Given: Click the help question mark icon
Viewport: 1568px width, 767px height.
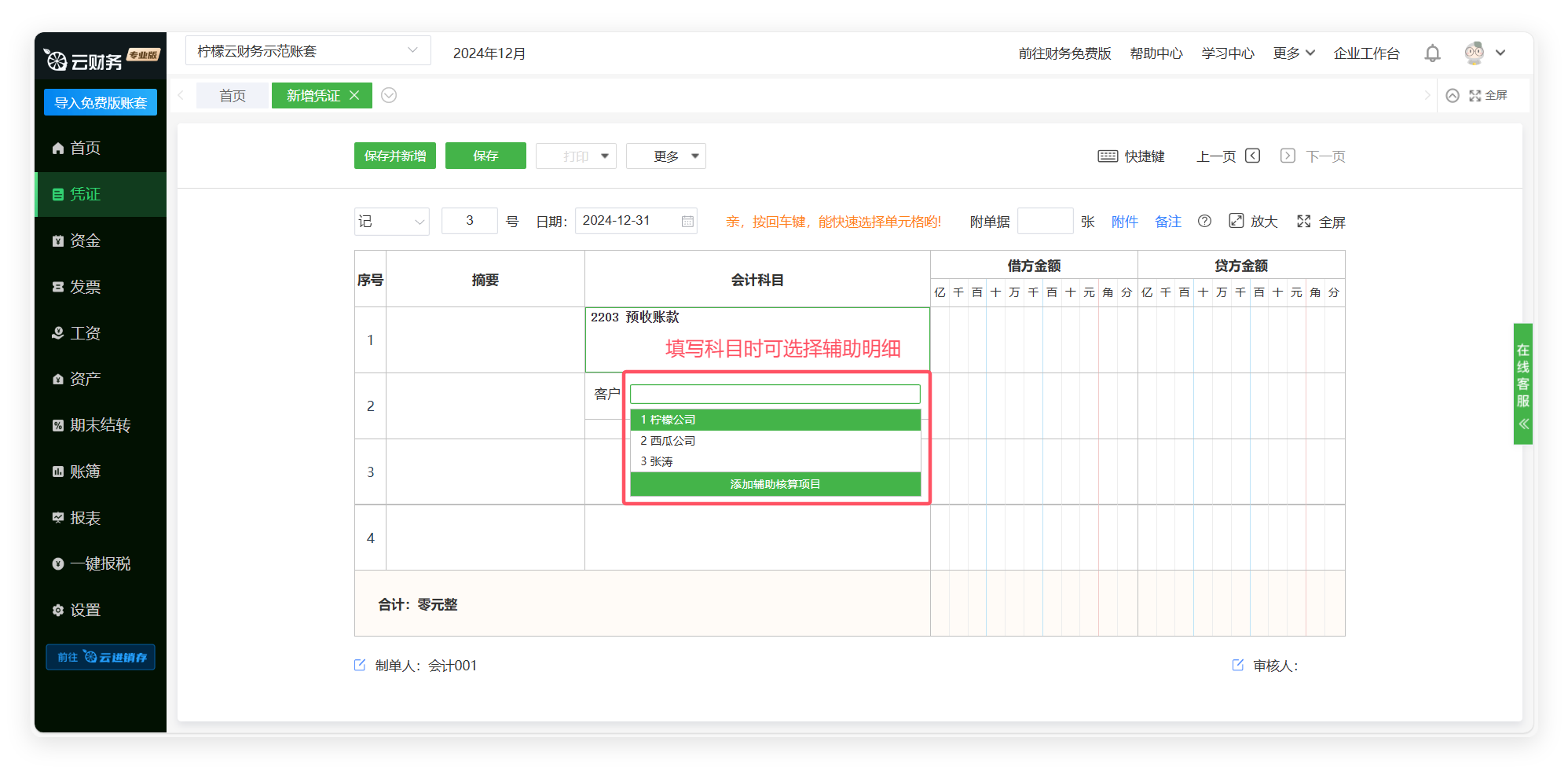Looking at the screenshot, I should click(1204, 222).
